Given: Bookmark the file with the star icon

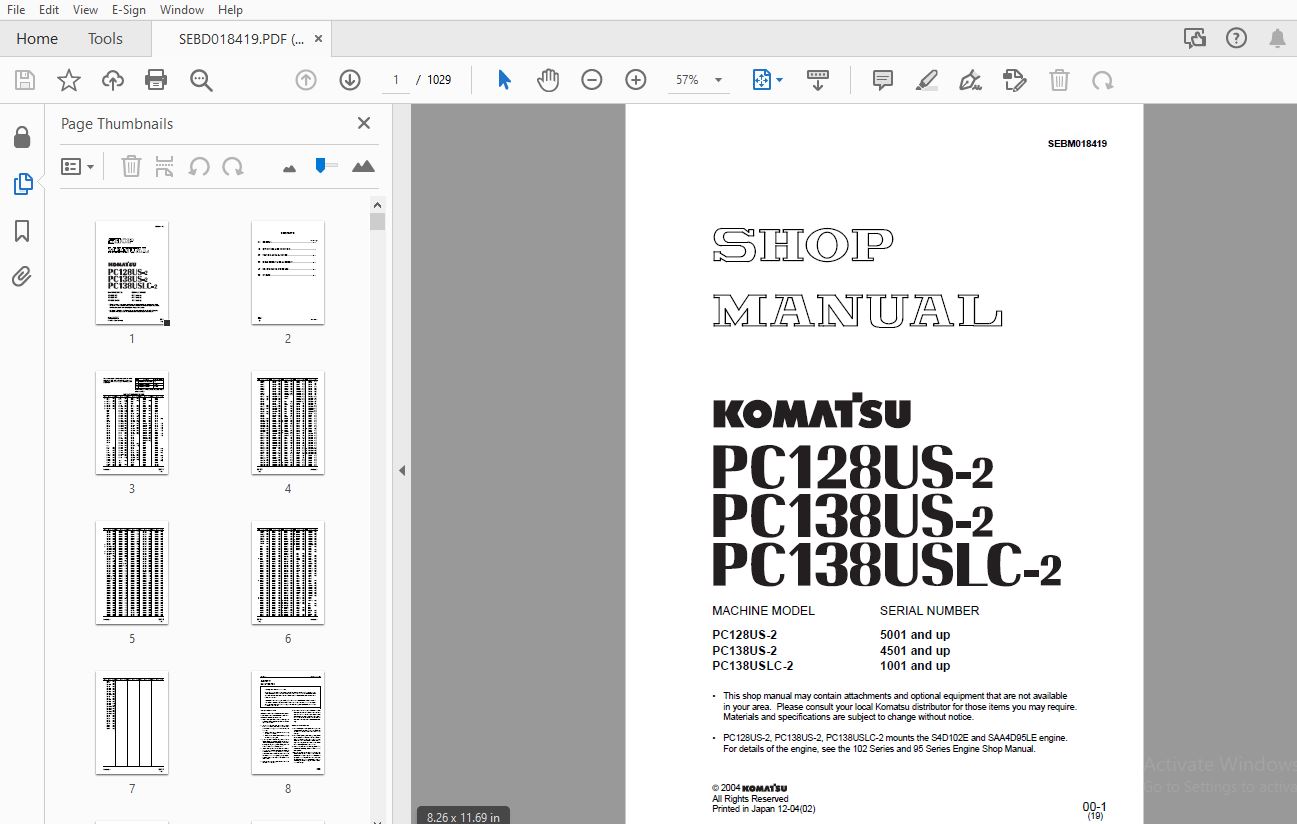Looking at the screenshot, I should 69,80.
